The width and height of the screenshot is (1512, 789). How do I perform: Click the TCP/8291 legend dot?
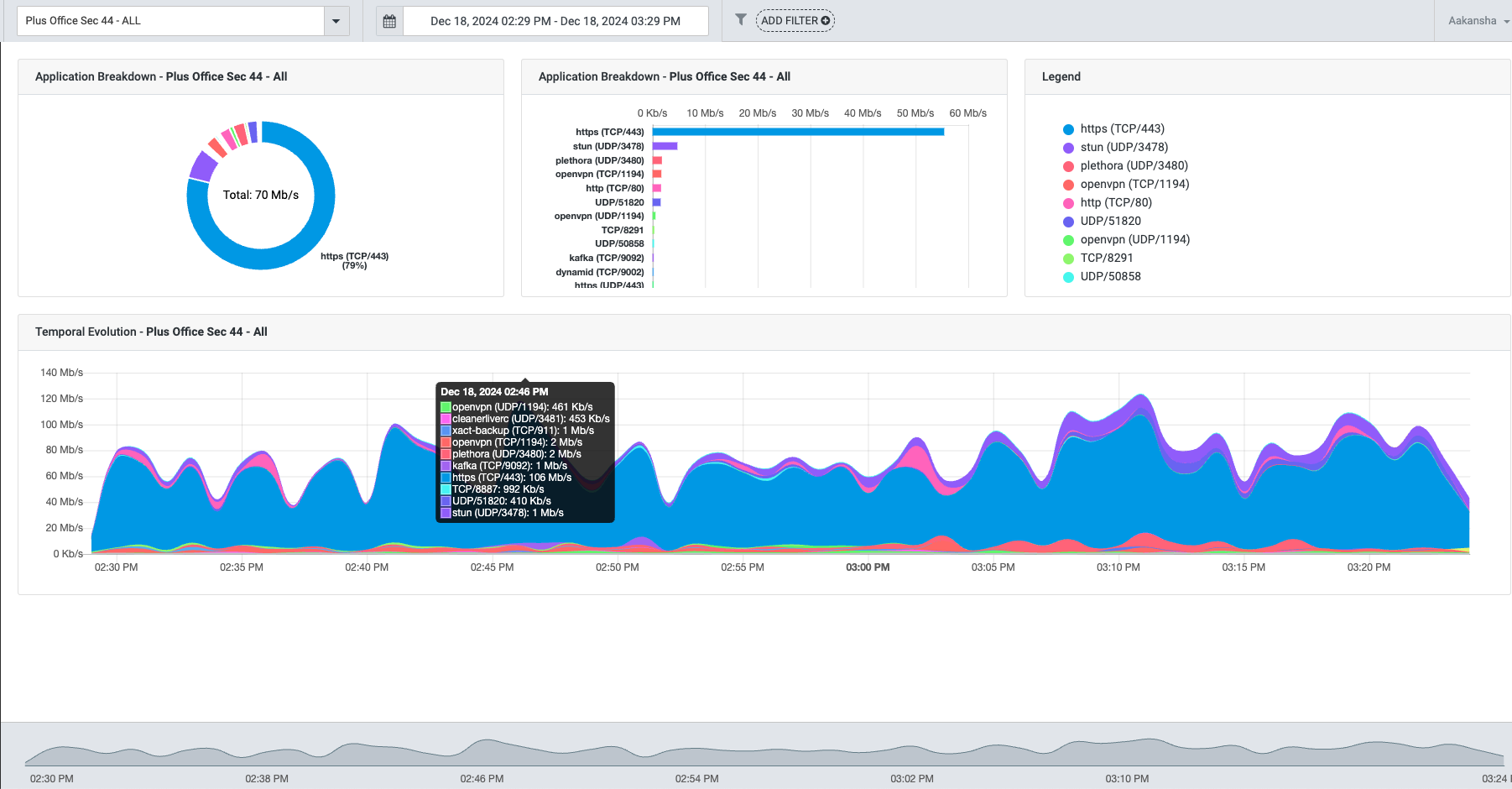[1068, 259]
